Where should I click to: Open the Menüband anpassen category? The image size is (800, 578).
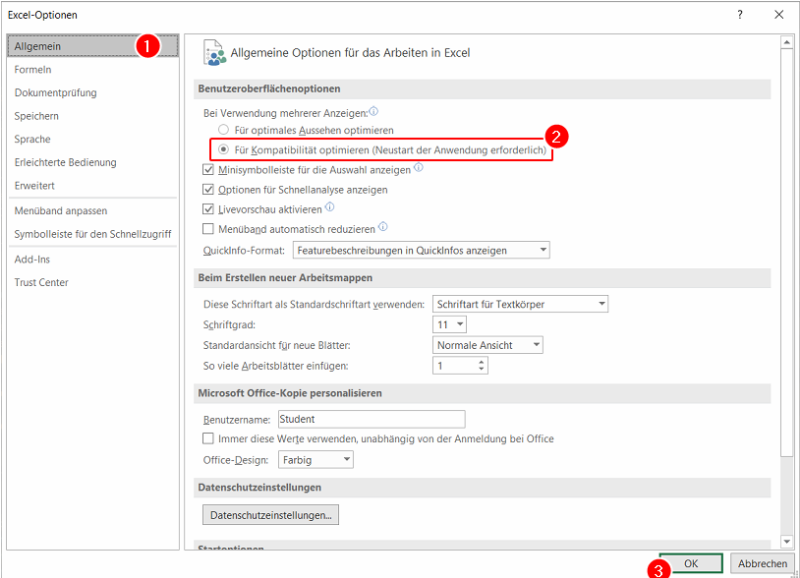93,211
